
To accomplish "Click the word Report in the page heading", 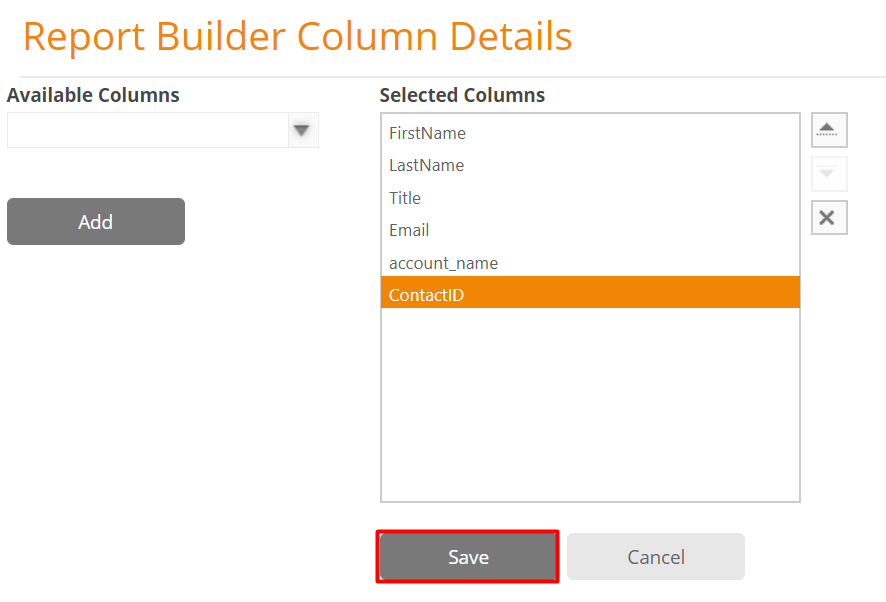I will coord(84,37).
